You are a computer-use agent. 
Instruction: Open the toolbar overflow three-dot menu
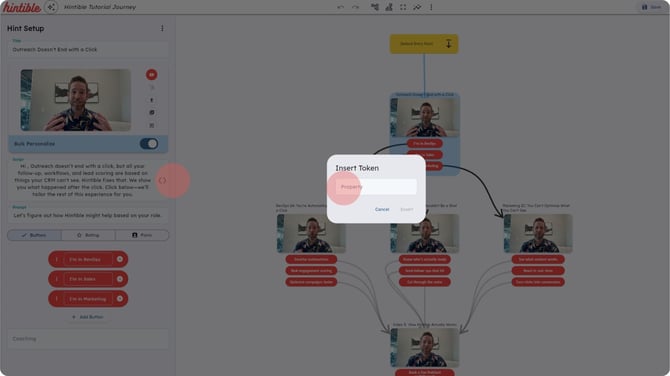pos(431,7)
